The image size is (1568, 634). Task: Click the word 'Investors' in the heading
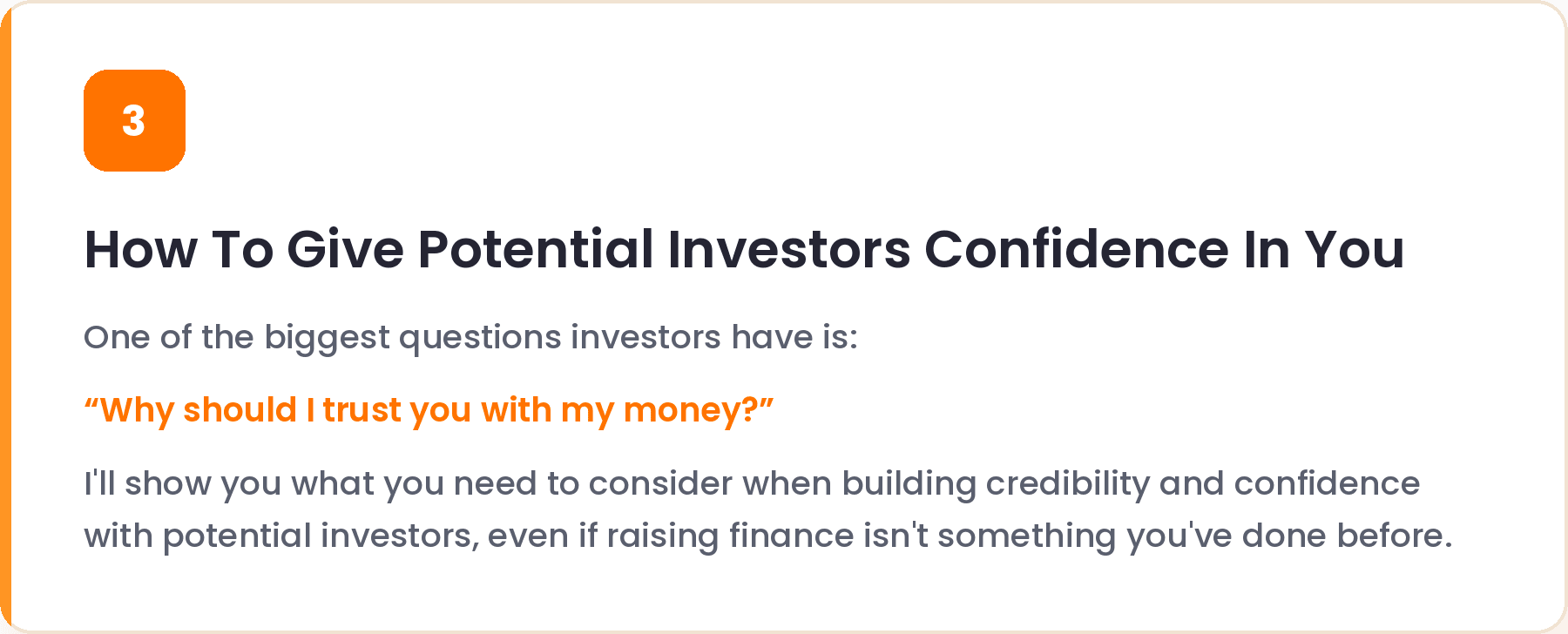[x=789, y=250]
